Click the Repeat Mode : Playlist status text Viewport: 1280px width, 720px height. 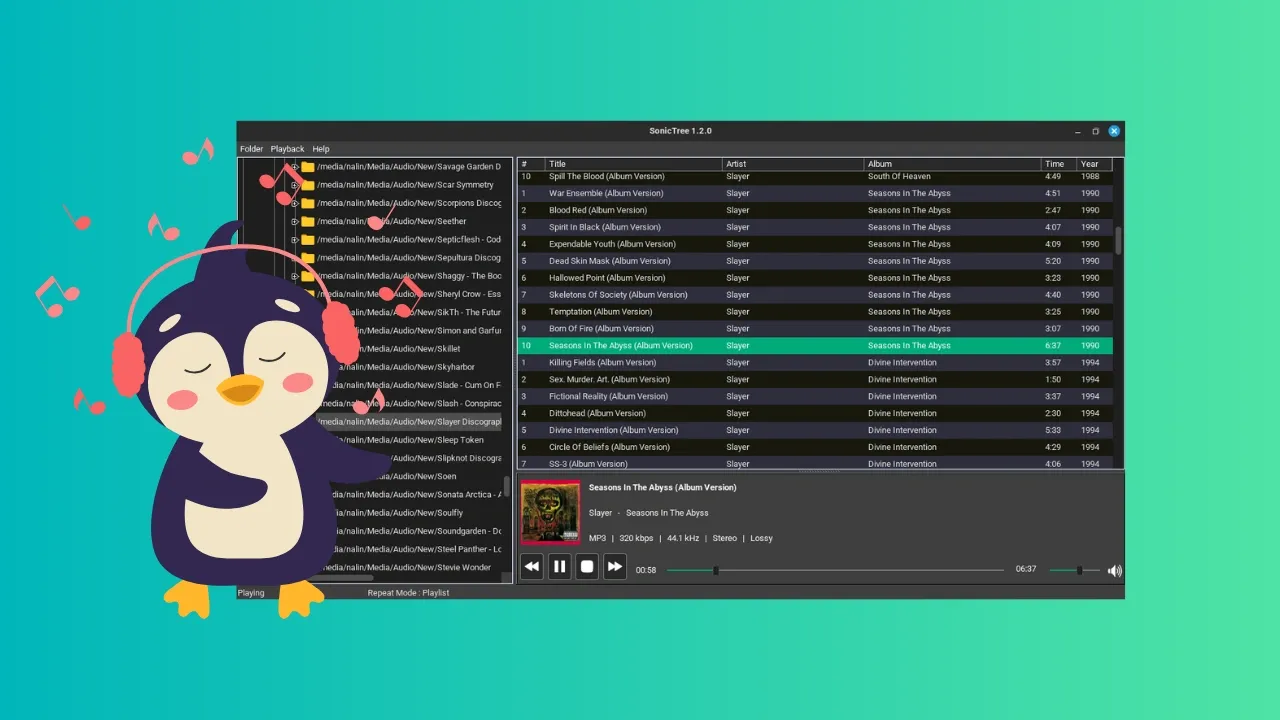(x=408, y=593)
